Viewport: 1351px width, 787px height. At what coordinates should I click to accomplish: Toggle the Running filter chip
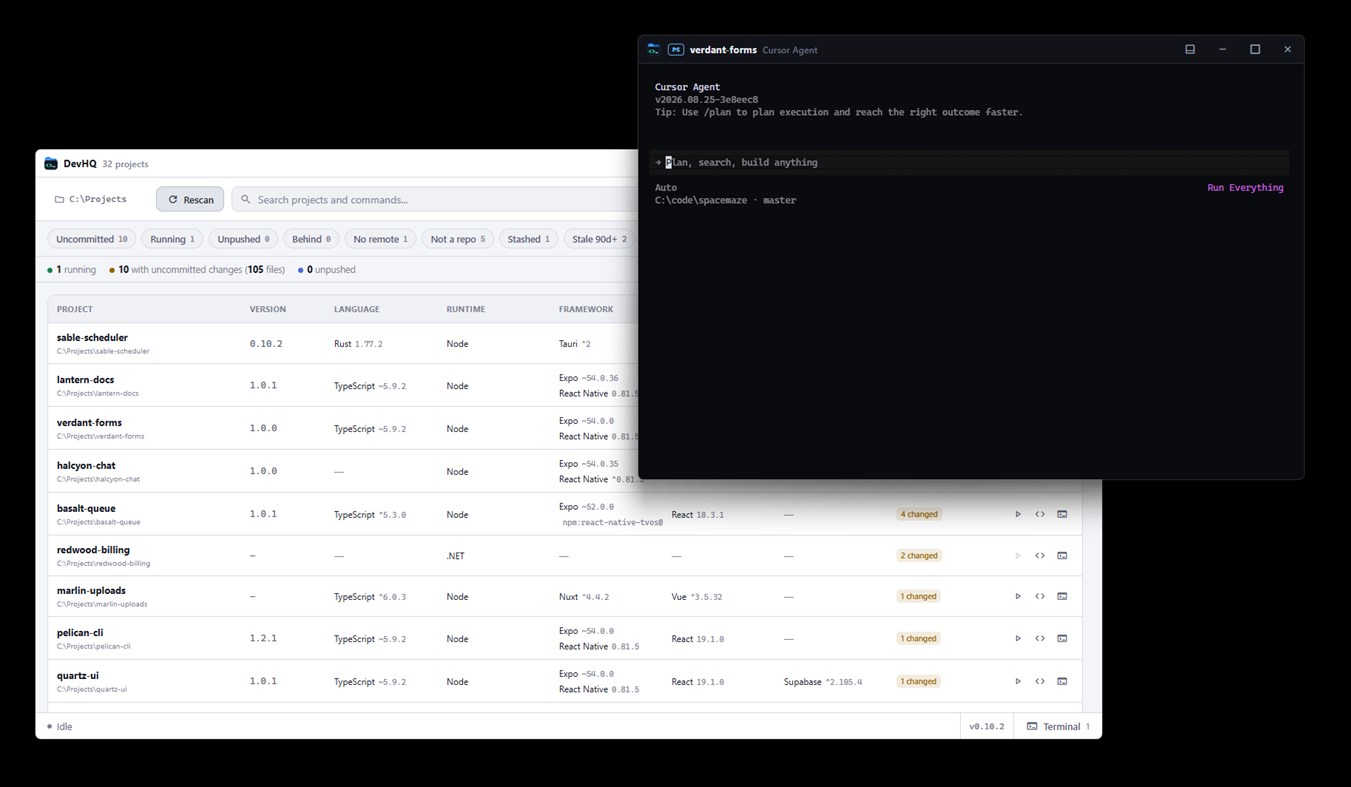pyautogui.click(x=172, y=239)
